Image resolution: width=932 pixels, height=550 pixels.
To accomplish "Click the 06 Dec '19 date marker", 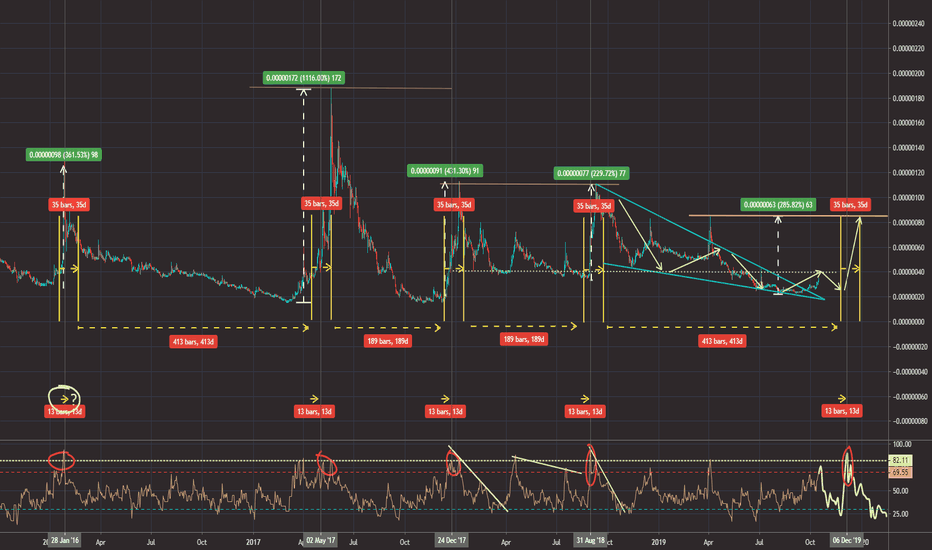I will coord(847,540).
